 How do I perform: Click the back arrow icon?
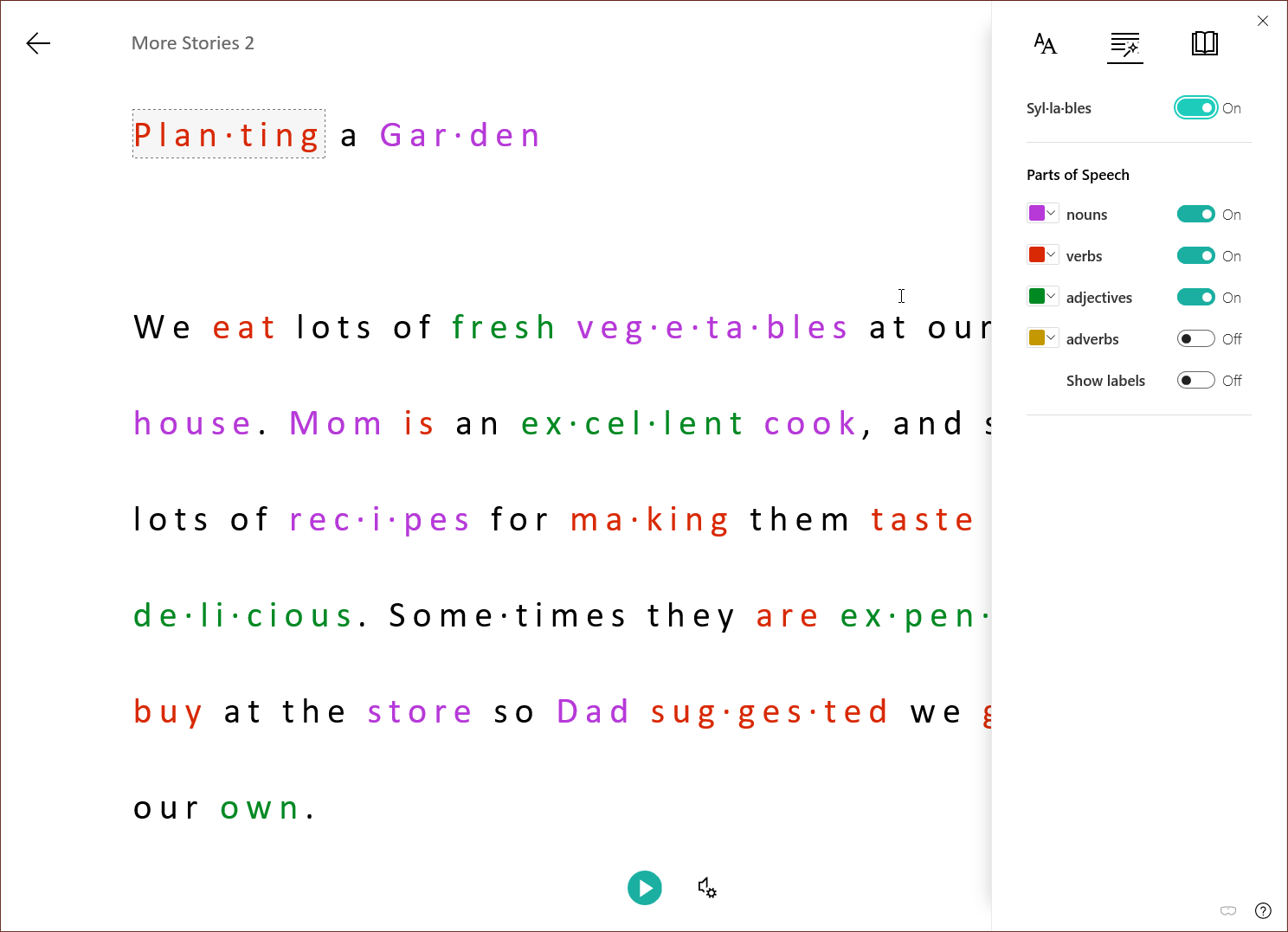tap(38, 43)
